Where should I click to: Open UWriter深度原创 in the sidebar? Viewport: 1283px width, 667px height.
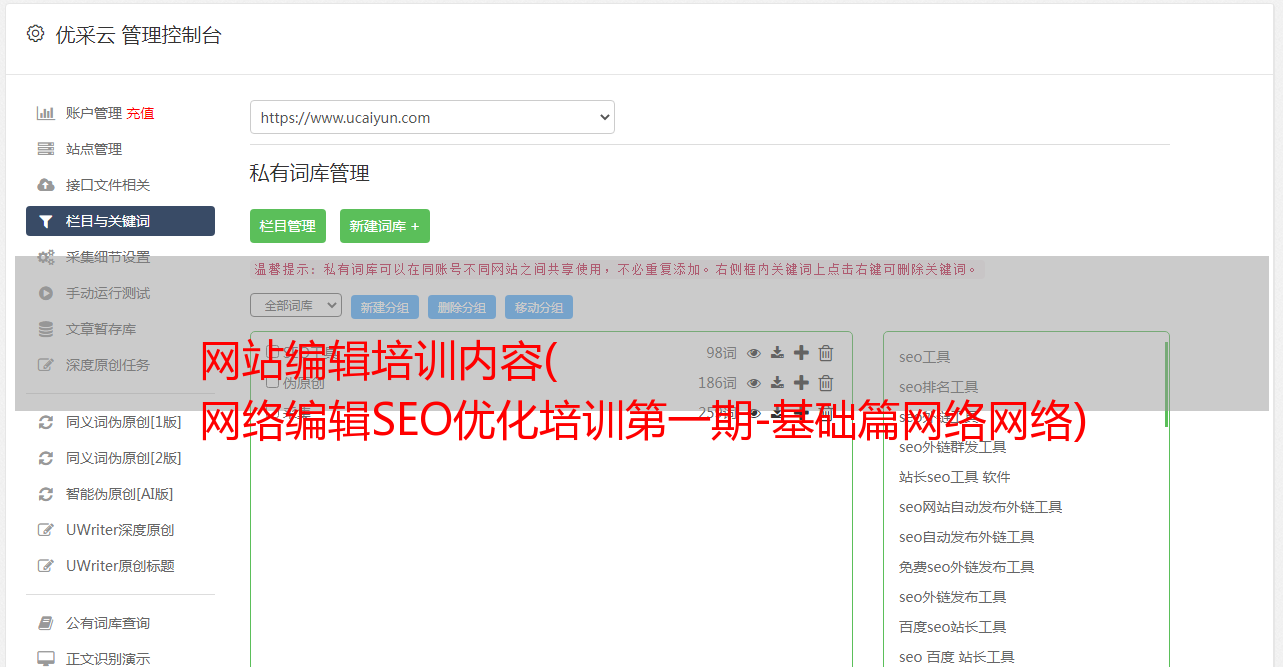pos(120,530)
